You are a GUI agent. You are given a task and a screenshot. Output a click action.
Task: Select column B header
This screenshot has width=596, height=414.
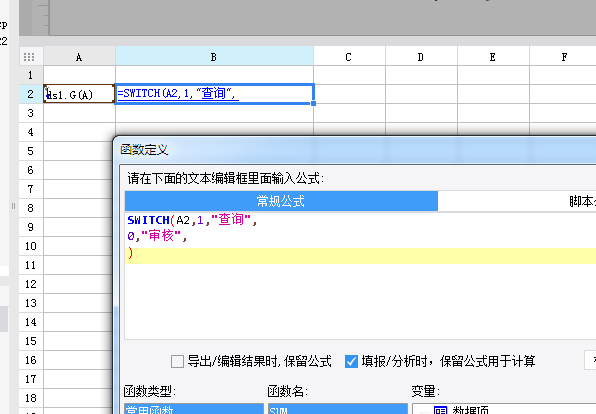(x=214, y=57)
